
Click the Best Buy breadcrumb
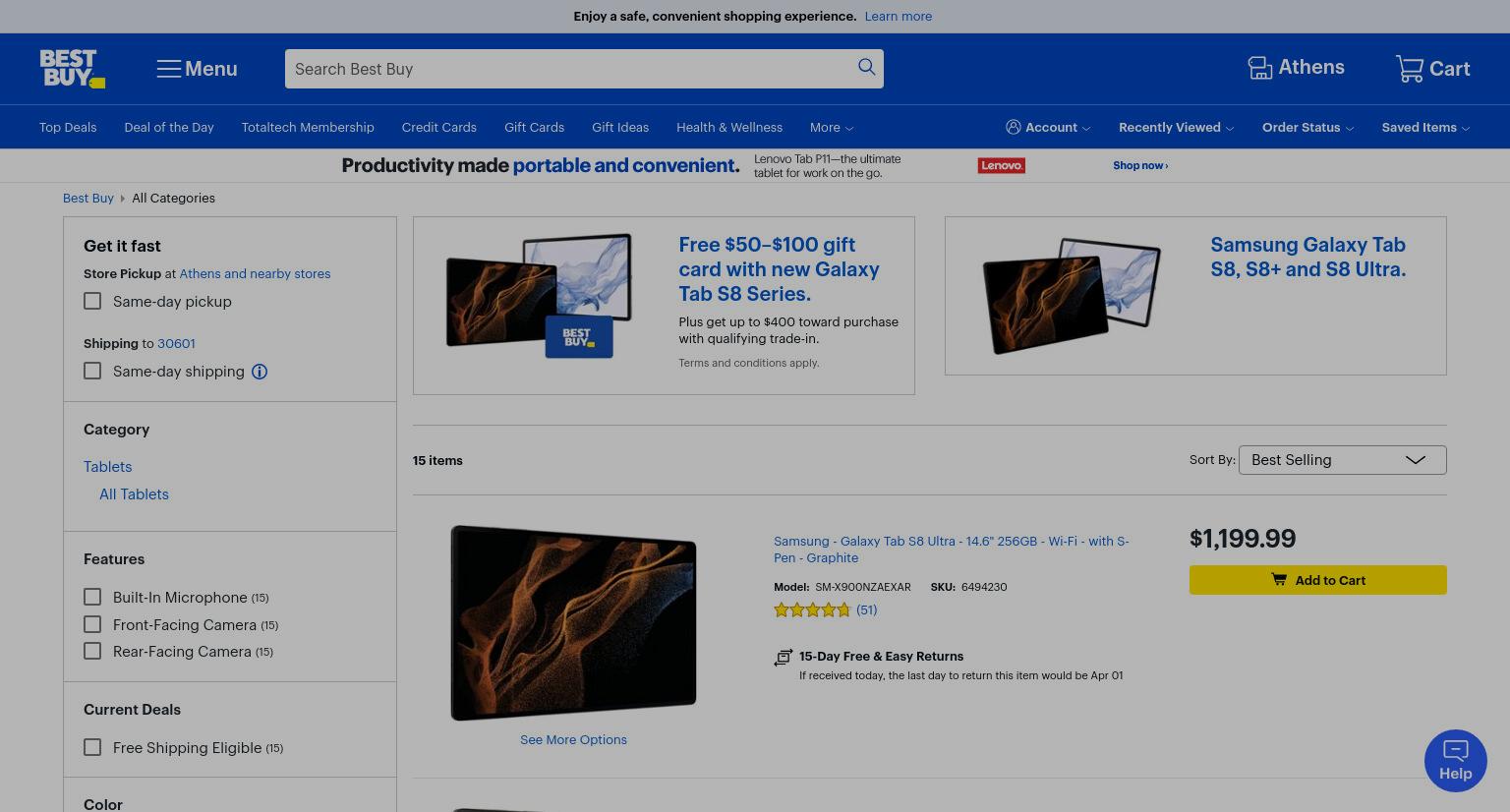tap(88, 198)
